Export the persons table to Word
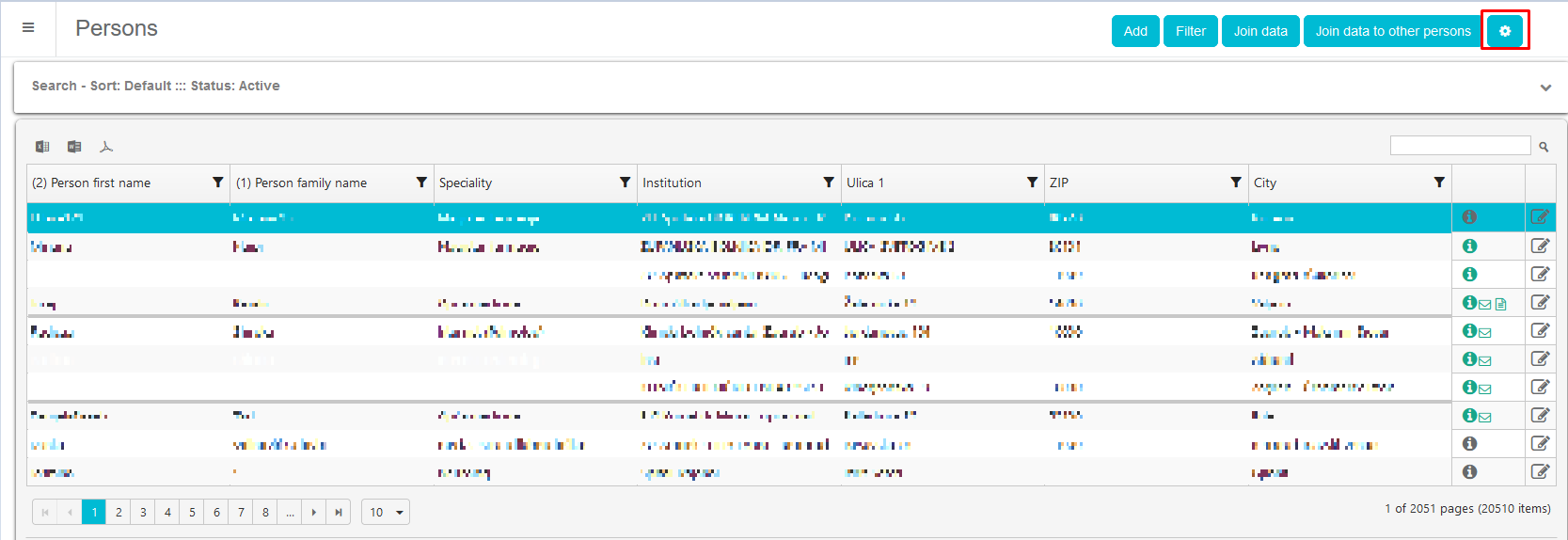Image resolution: width=1568 pixels, height=540 pixels. [x=74, y=147]
